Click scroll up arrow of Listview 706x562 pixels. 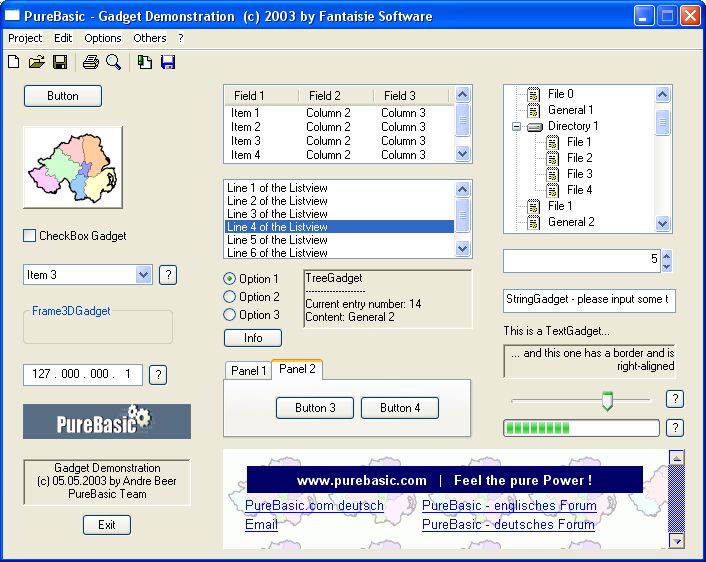pos(462,189)
